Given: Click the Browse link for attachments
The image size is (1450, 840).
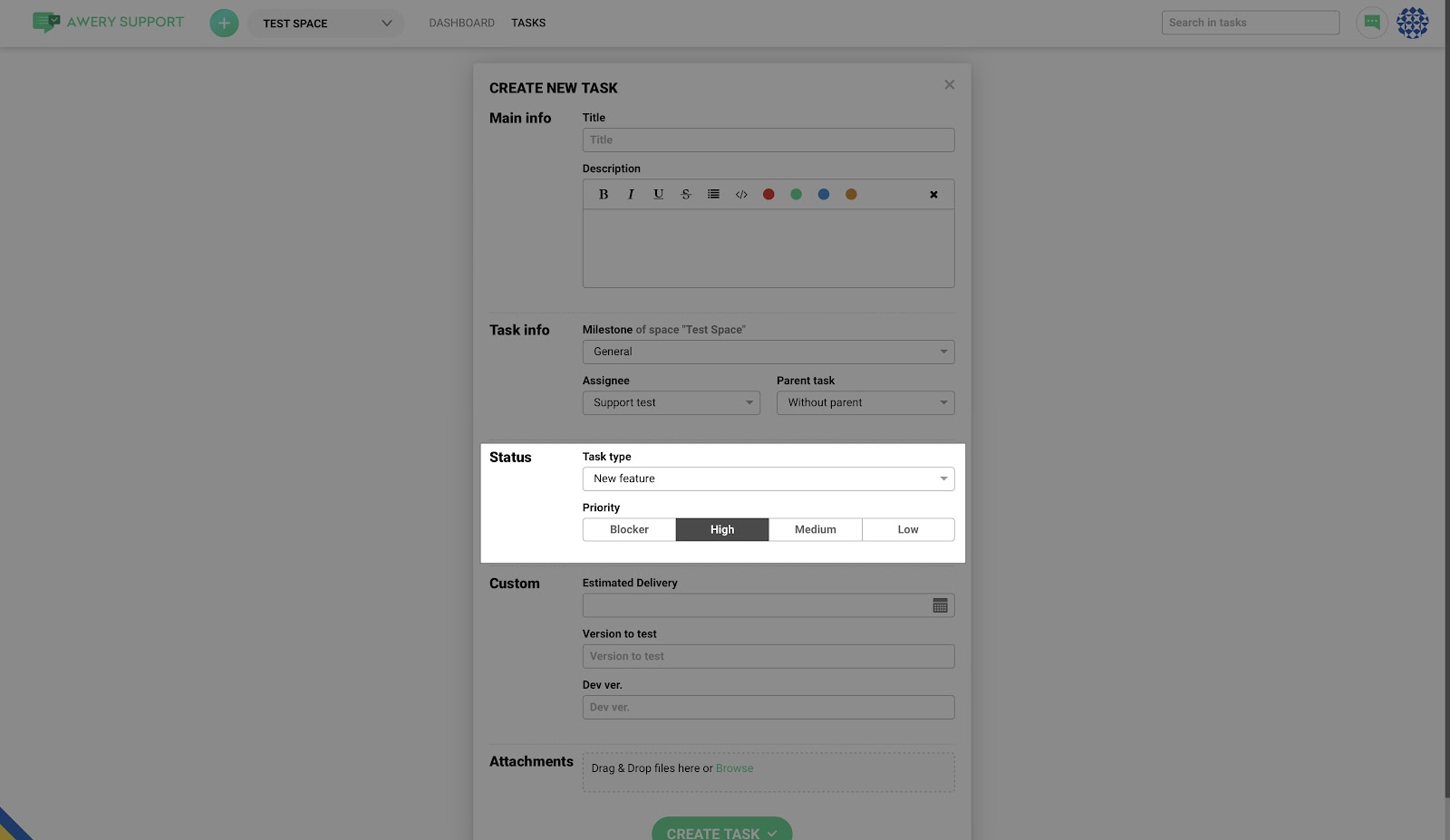Looking at the screenshot, I should pyautogui.click(x=734, y=768).
